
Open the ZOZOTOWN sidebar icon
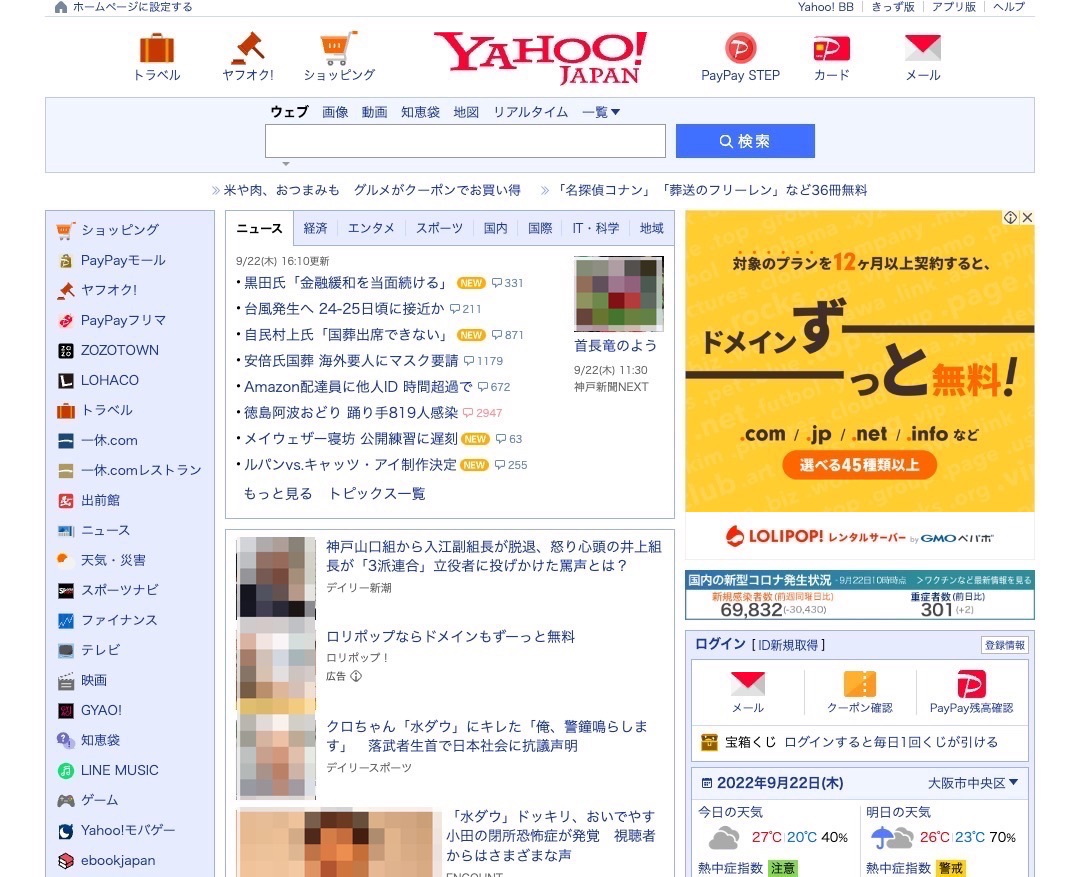[x=66, y=350]
